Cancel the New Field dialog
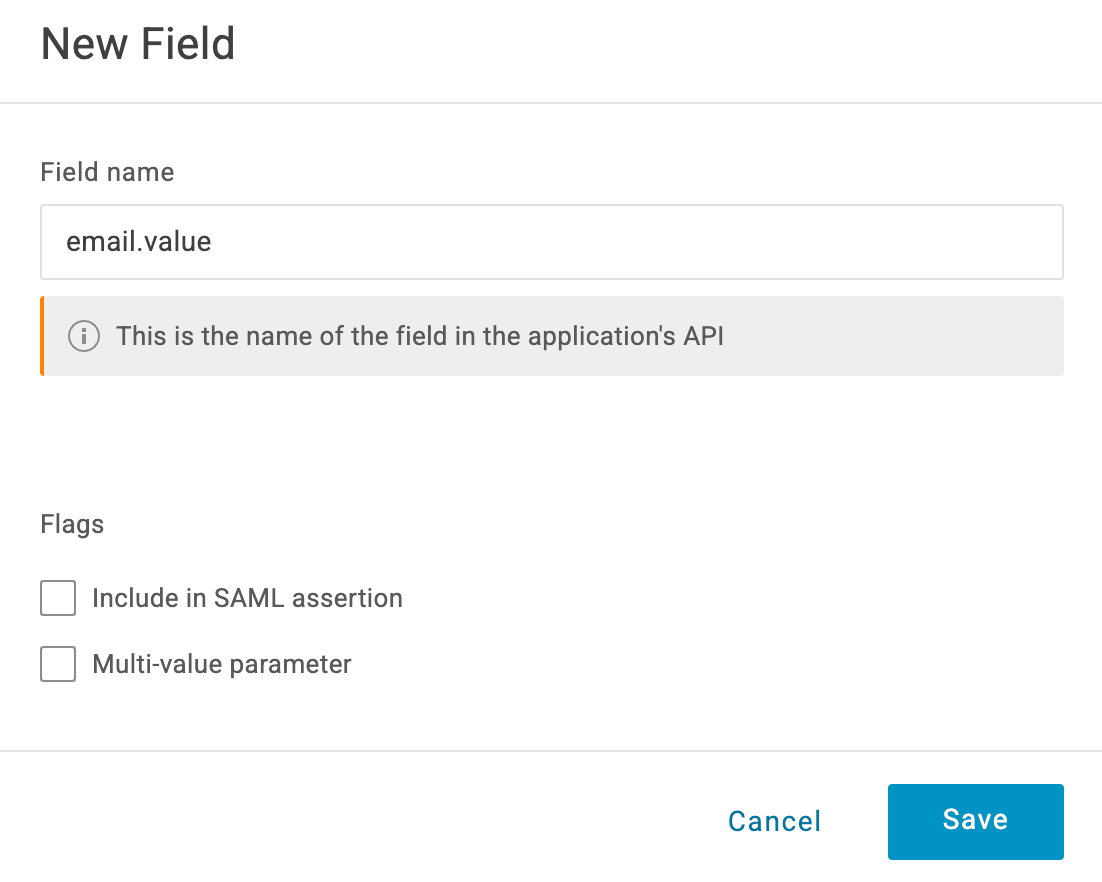 pos(774,822)
